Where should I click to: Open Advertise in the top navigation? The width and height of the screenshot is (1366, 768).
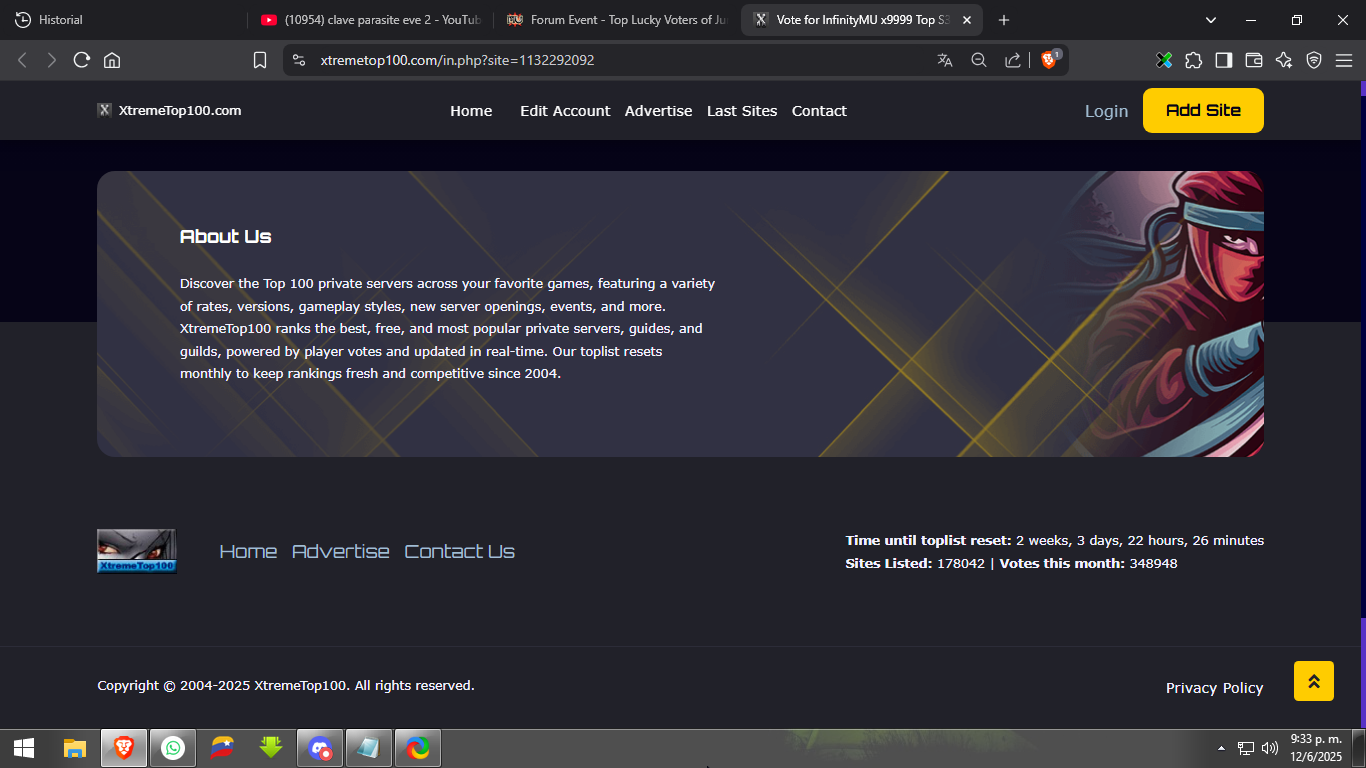click(x=658, y=111)
